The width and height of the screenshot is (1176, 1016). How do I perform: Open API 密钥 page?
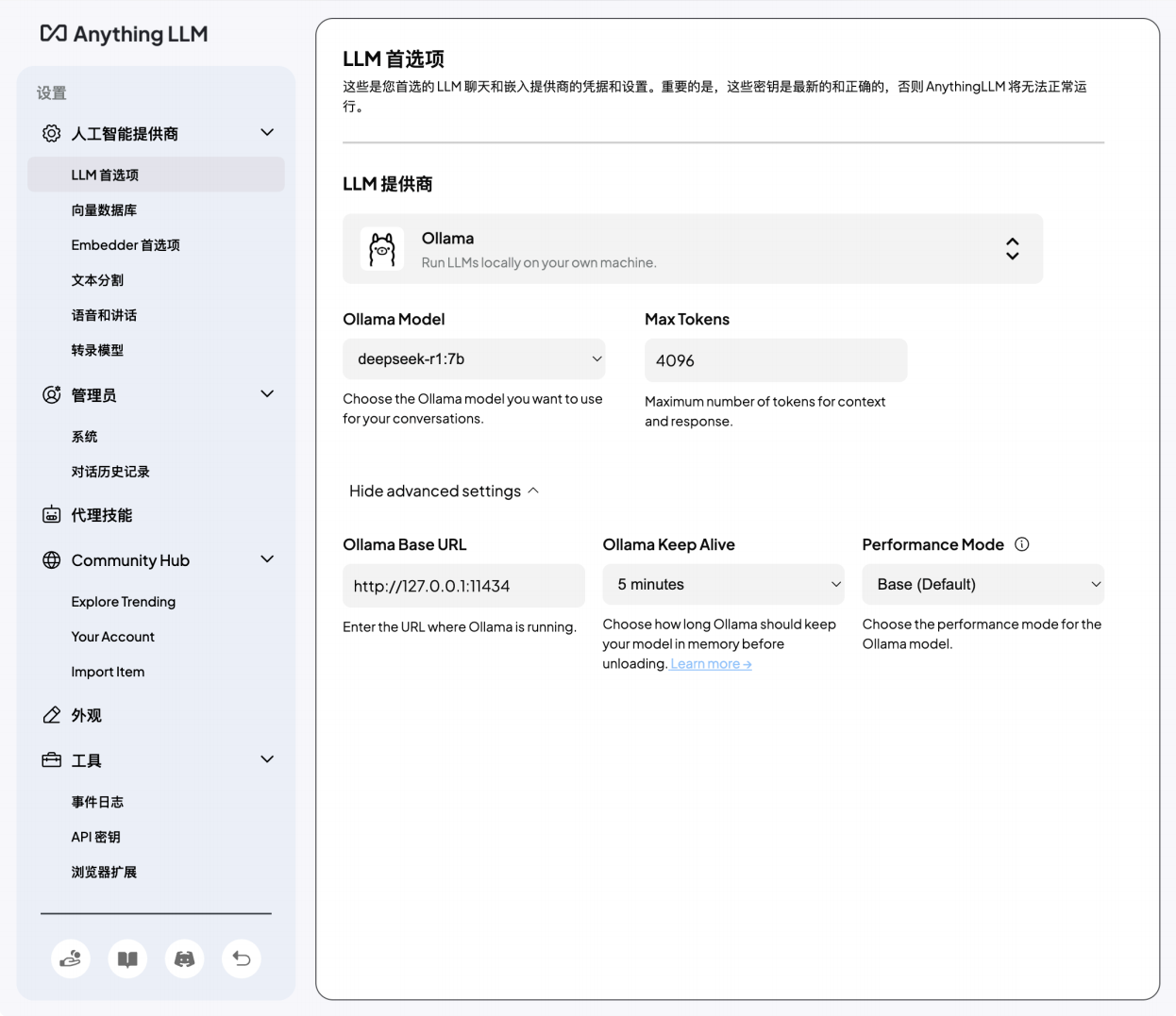coord(95,837)
